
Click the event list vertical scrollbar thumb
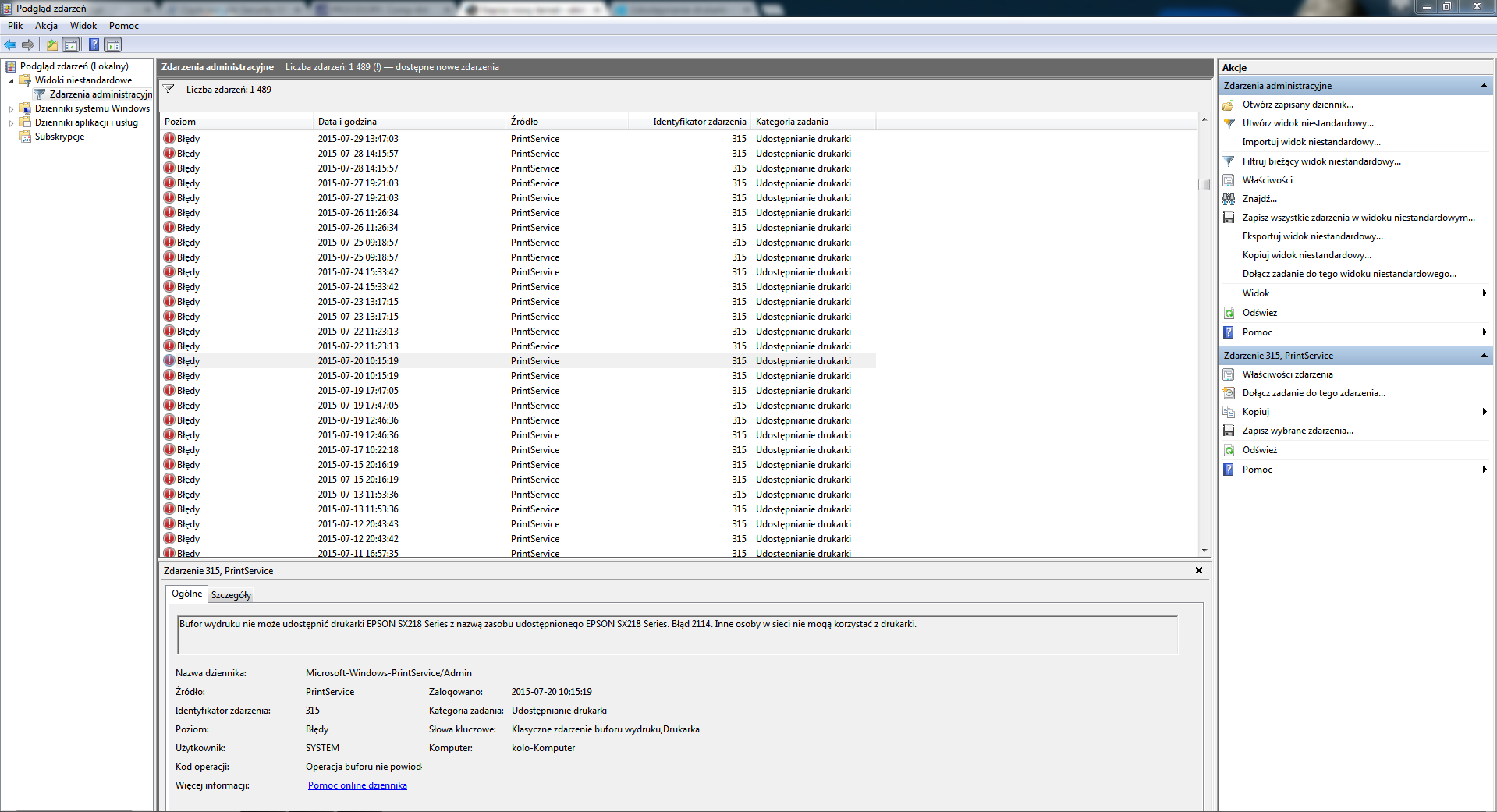(1204, 184)
